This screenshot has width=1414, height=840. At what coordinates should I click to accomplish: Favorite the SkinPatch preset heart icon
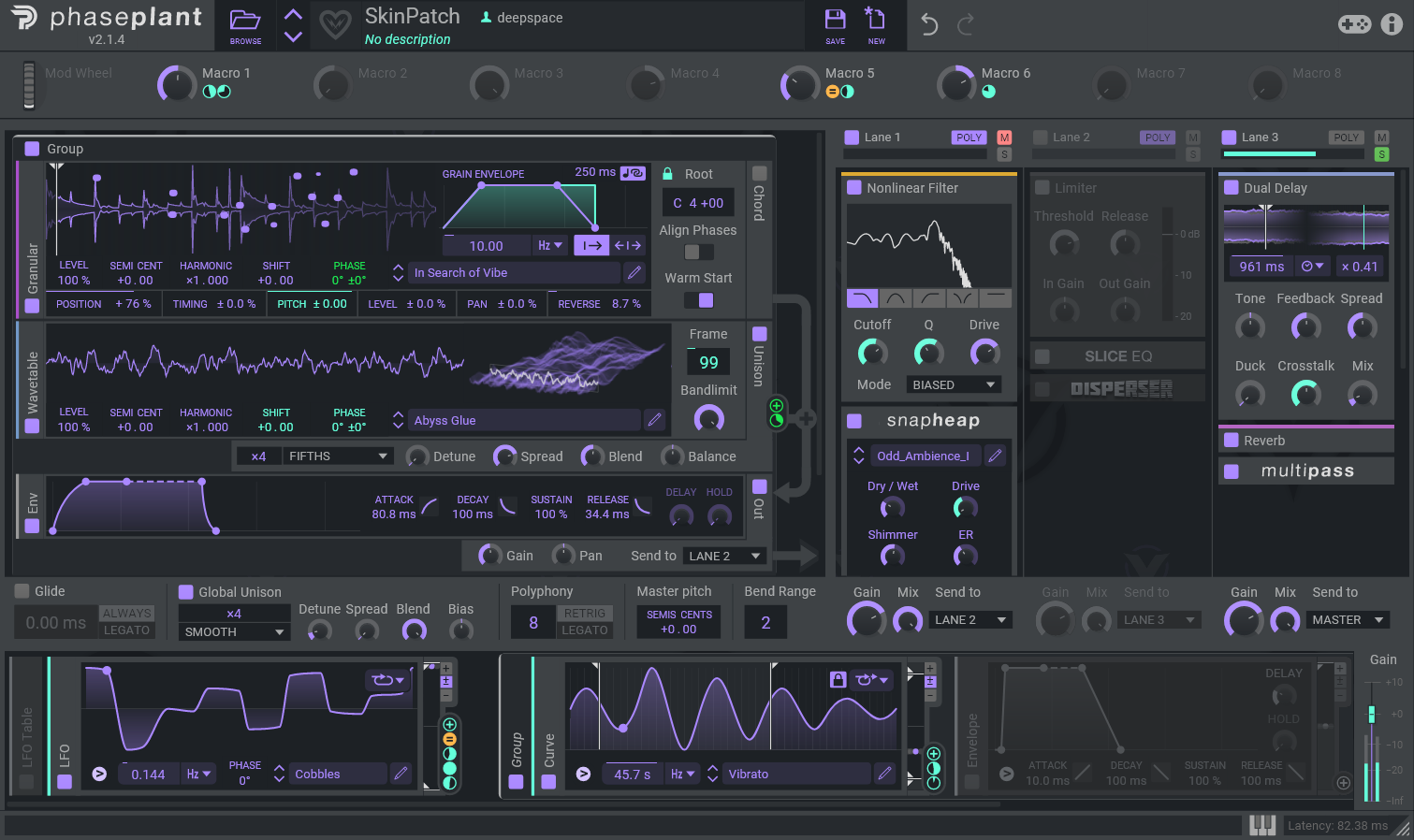pyautogui.click(x=335, y=24)
